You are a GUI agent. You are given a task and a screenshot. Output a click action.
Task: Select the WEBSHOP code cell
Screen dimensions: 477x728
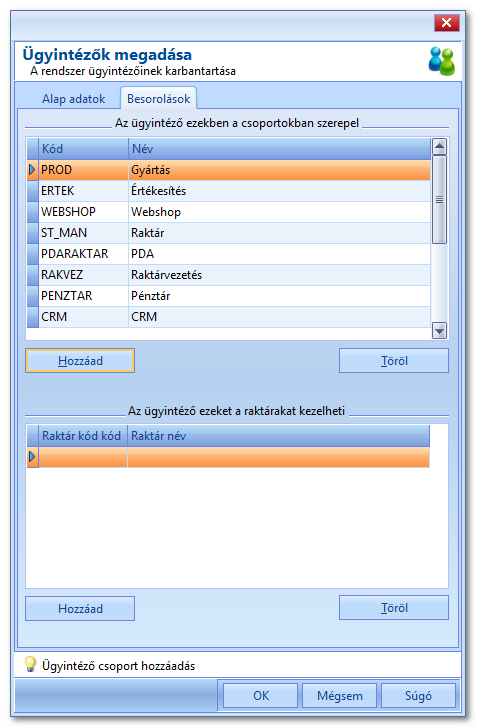click(84, 212)
